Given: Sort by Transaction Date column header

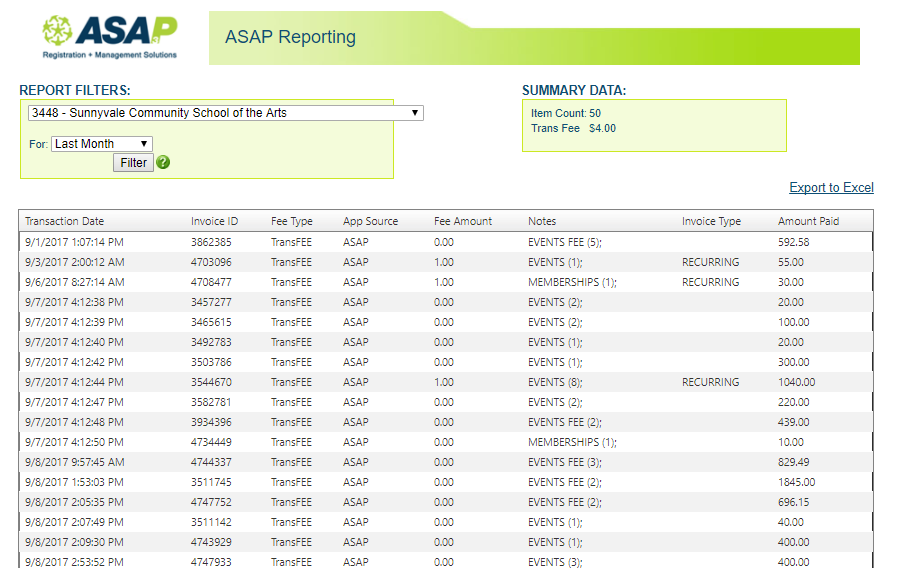Looking at the screenshot, I should coord(64,221).
